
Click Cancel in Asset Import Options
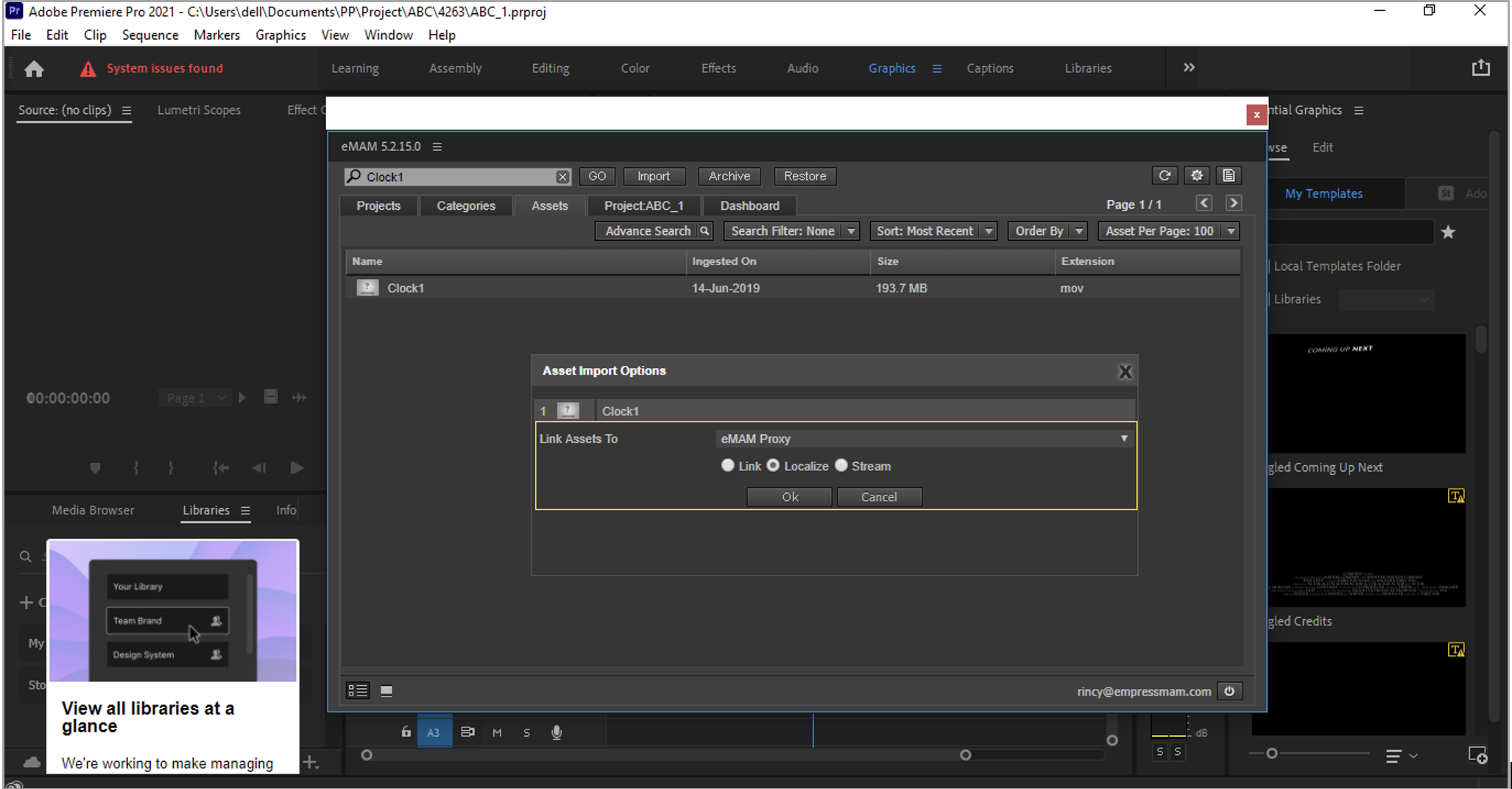click(x=879, y=497)
